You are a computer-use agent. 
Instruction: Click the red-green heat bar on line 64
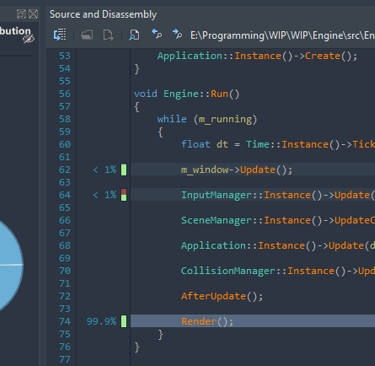tap(124, 195)
